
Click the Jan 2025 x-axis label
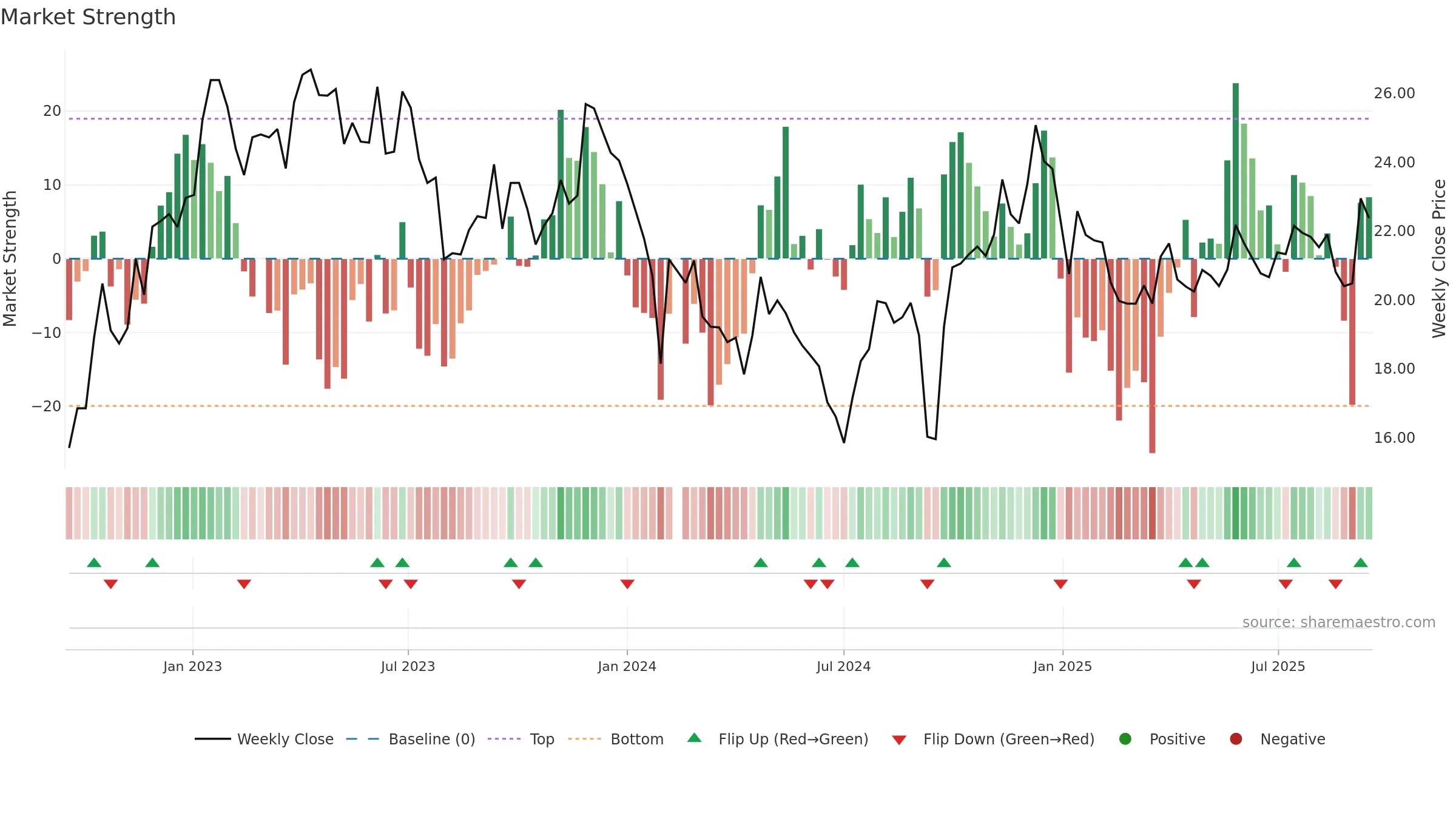point(1062,666)
